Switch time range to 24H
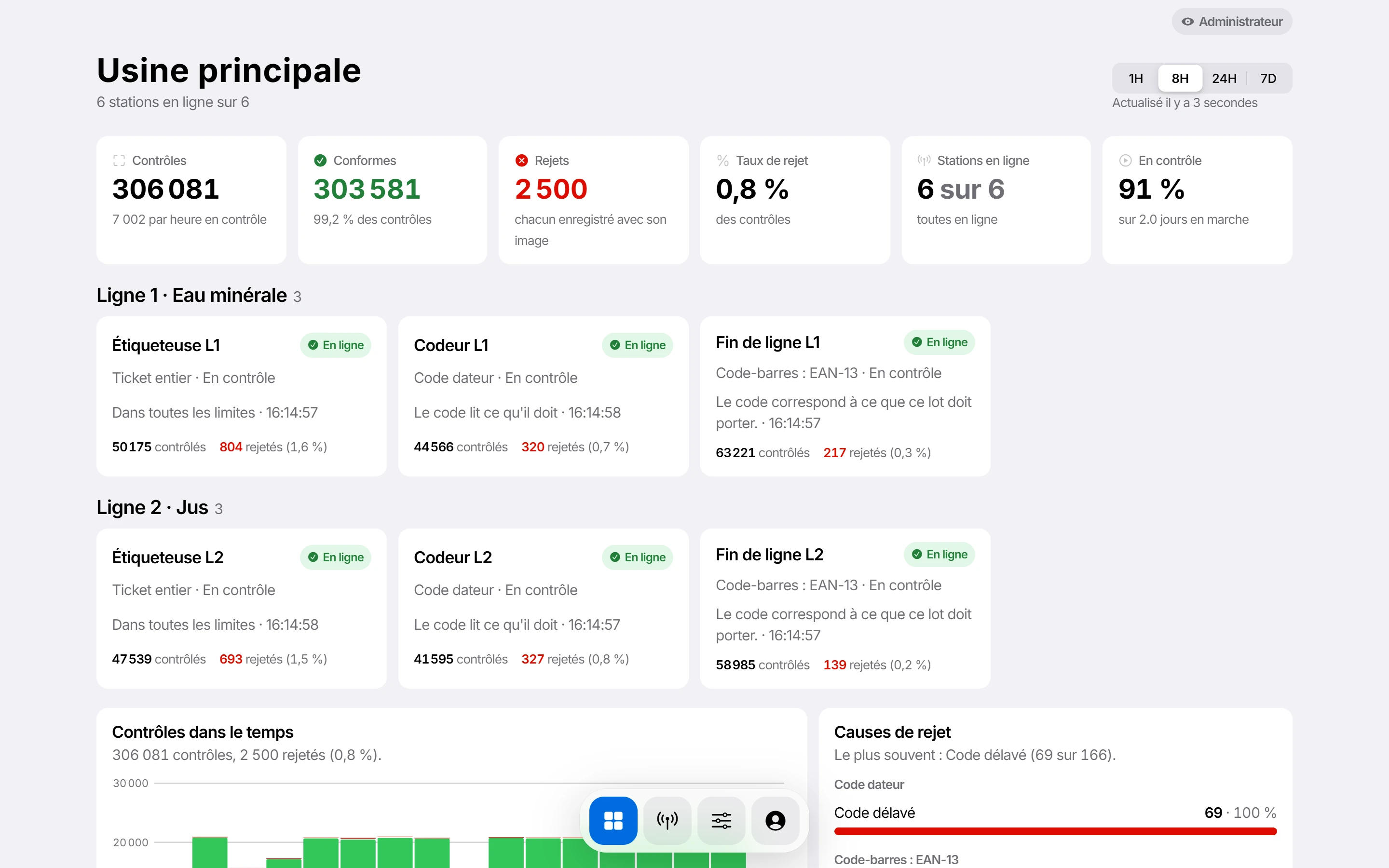Viewport: 1389px width, 868px height. (x=1224, y=78)
